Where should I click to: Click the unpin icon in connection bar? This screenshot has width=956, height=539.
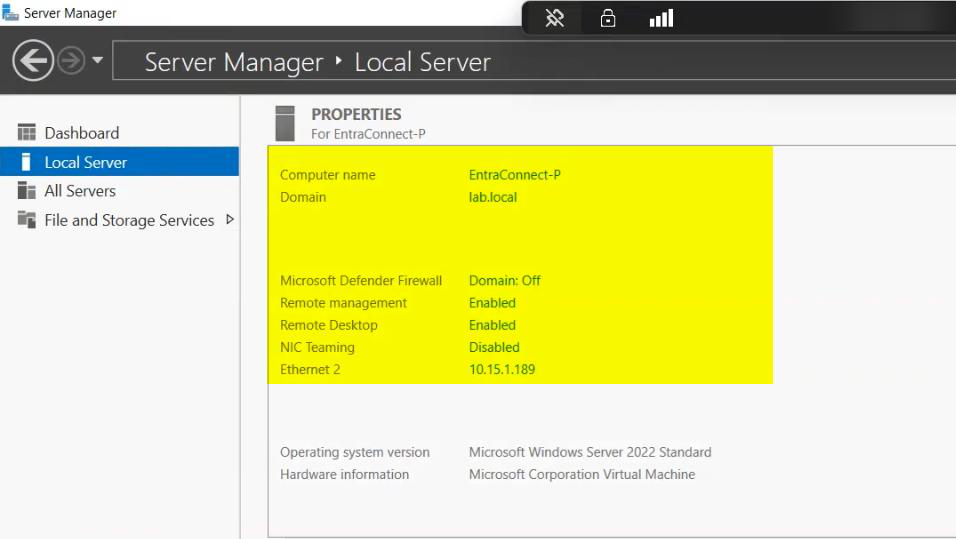(x=554, y=18)
